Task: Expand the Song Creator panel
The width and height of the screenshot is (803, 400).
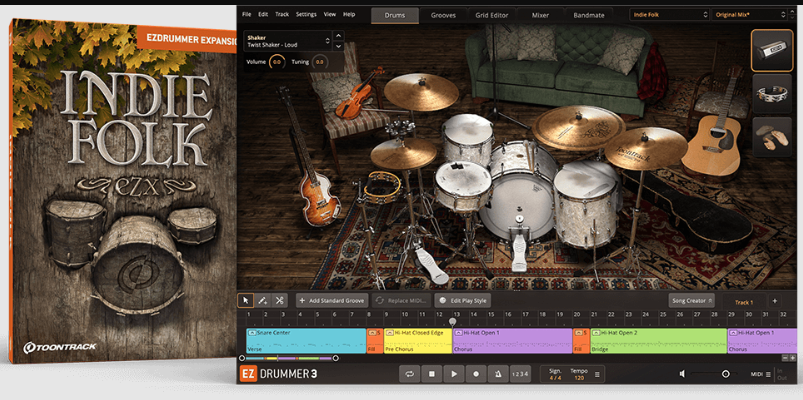Action: (x=691, y=301)
